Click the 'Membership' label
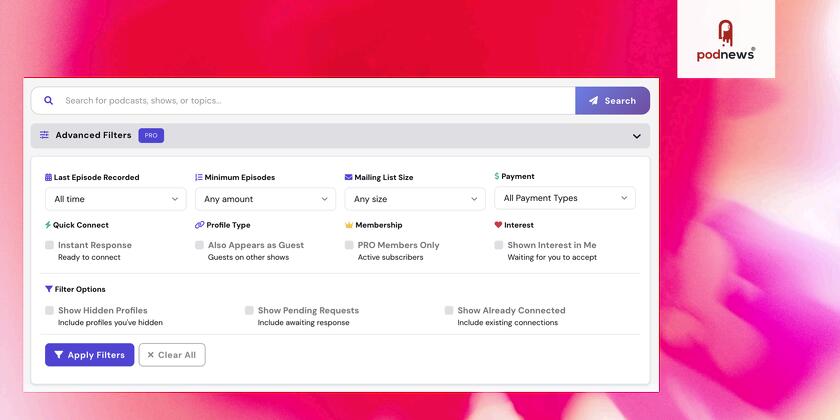This screenshot has height=420, width=840. click(379, 225)
